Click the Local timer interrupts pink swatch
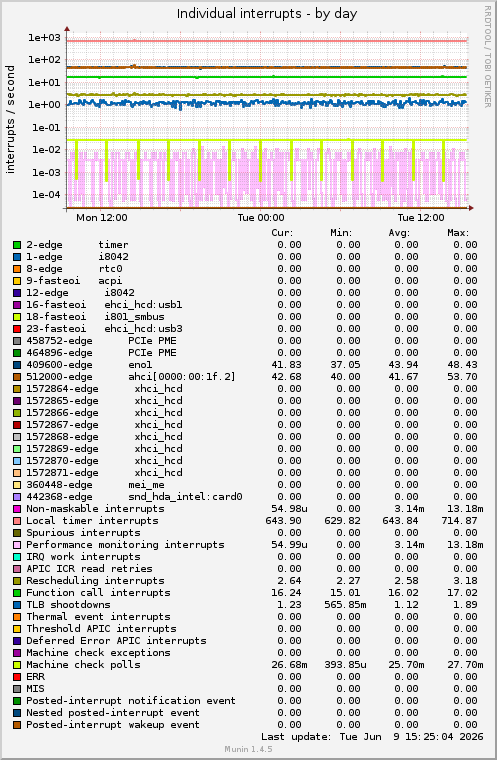The width and height of the screenshot is (497, 760). tap(17, 521)
